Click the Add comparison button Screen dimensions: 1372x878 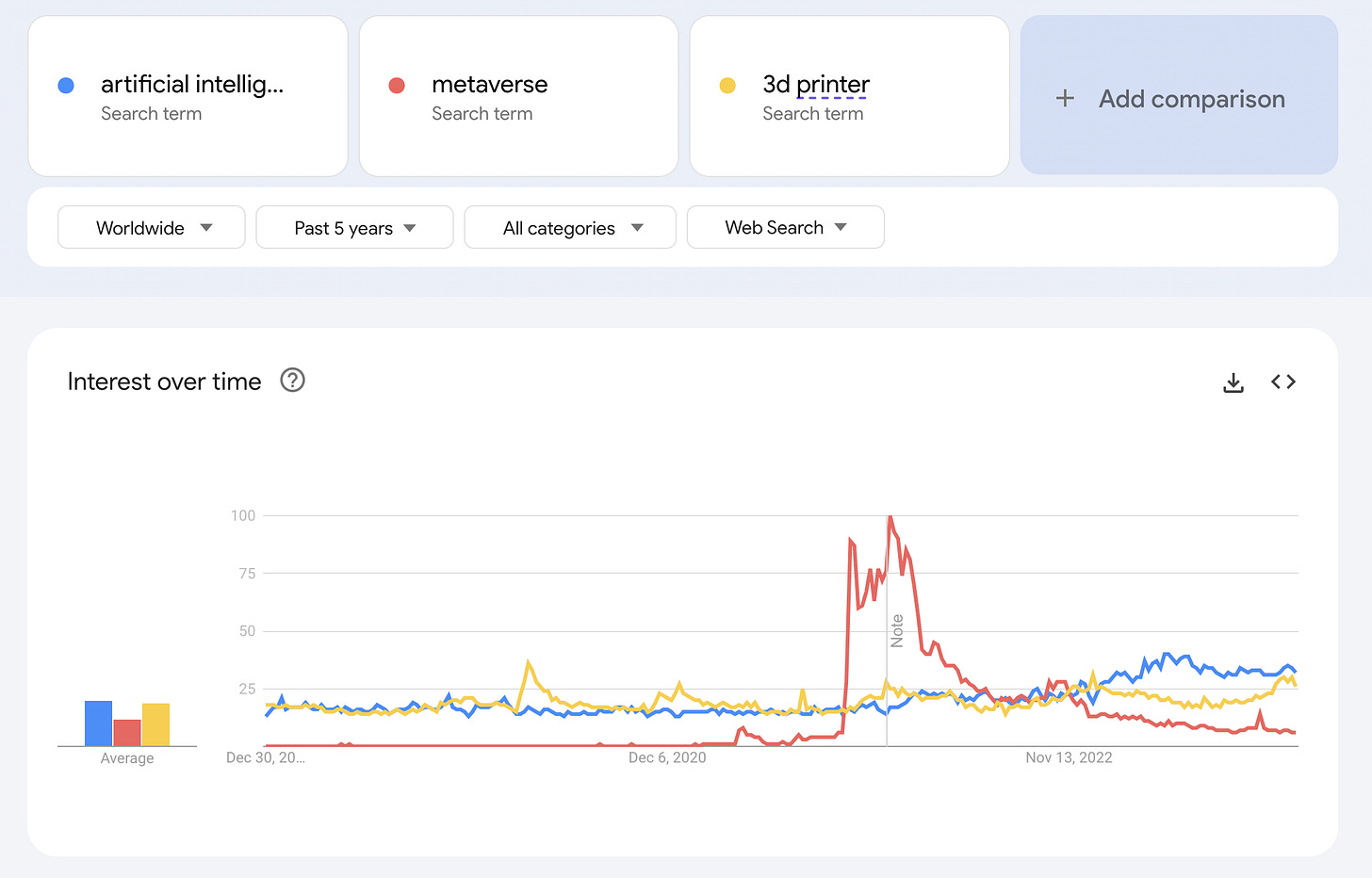point(1179,96)
